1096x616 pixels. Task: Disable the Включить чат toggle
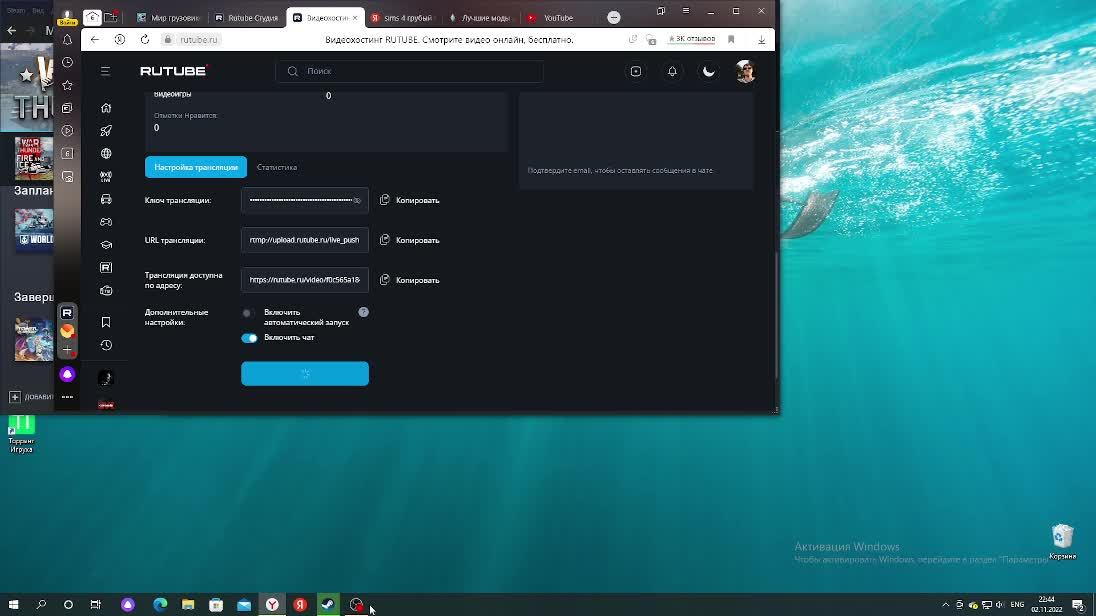coord(250,338)
